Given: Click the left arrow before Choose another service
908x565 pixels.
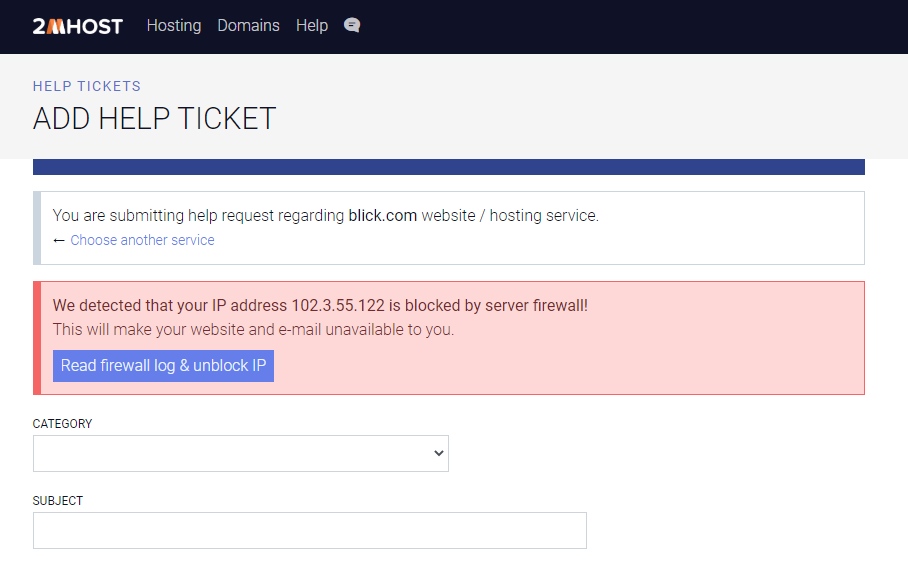Looking at the screenshot, I should [x=59, y=240].
